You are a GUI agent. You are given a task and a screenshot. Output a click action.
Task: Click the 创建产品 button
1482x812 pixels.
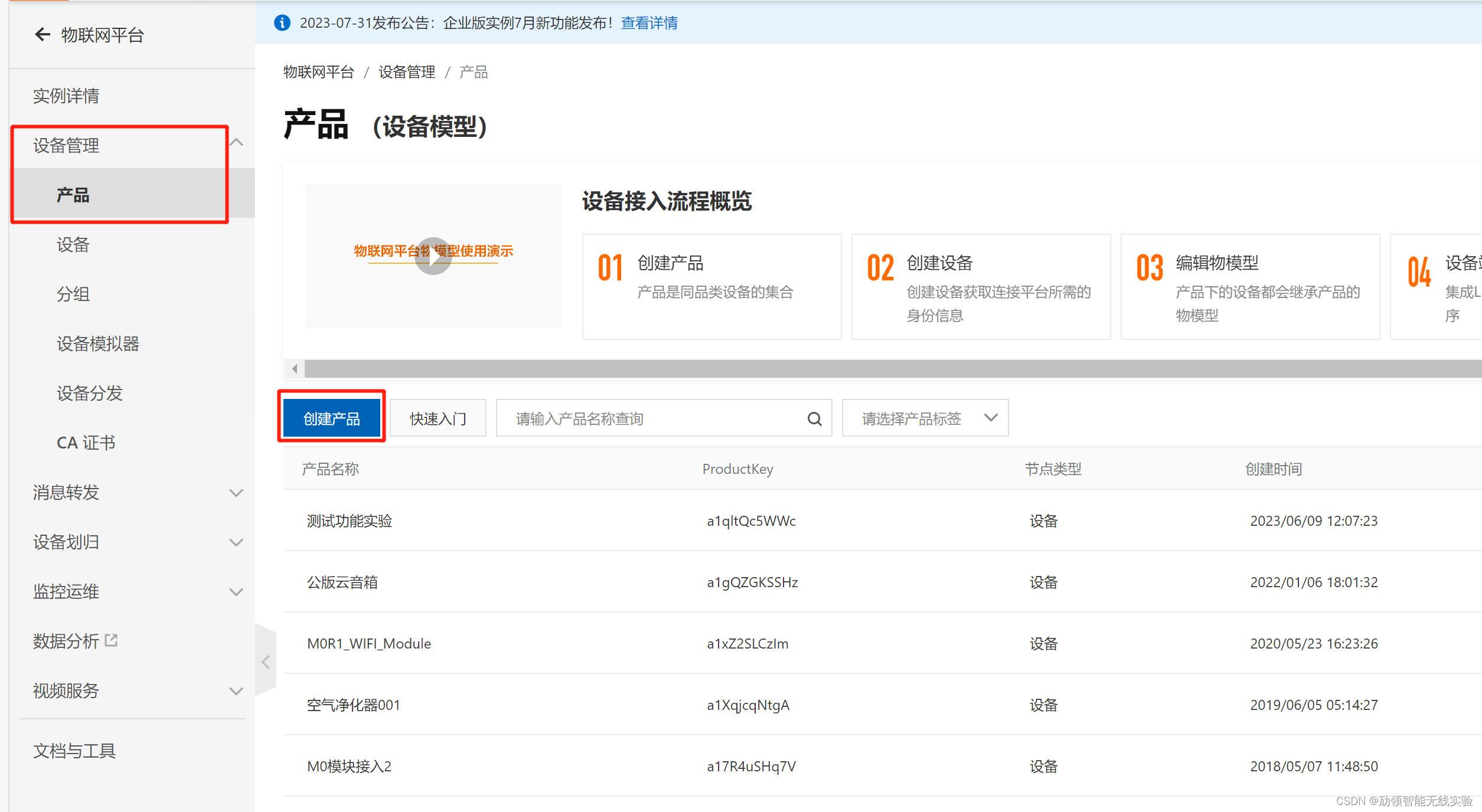pyautogui.click(x=331, y=419)
